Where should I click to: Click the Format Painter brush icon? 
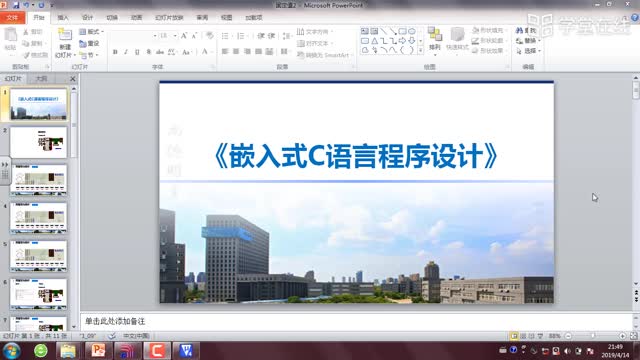tap(26, 55)
